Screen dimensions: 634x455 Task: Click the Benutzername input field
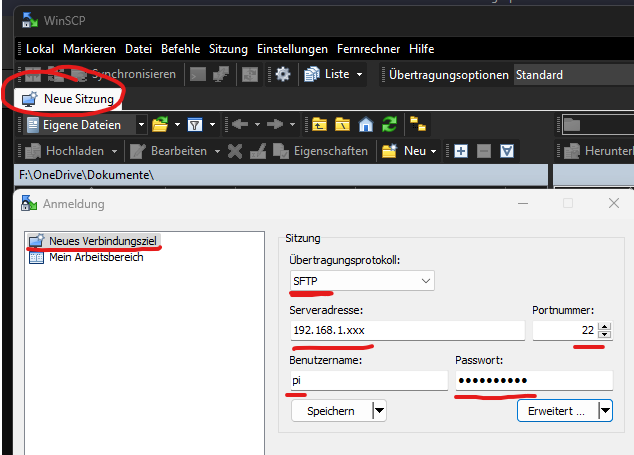point(369,381)
